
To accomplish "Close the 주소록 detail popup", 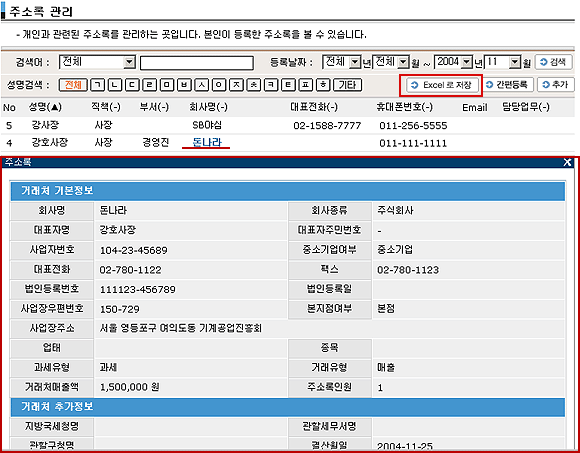I will pyautogui.click(x=567, y=162).
